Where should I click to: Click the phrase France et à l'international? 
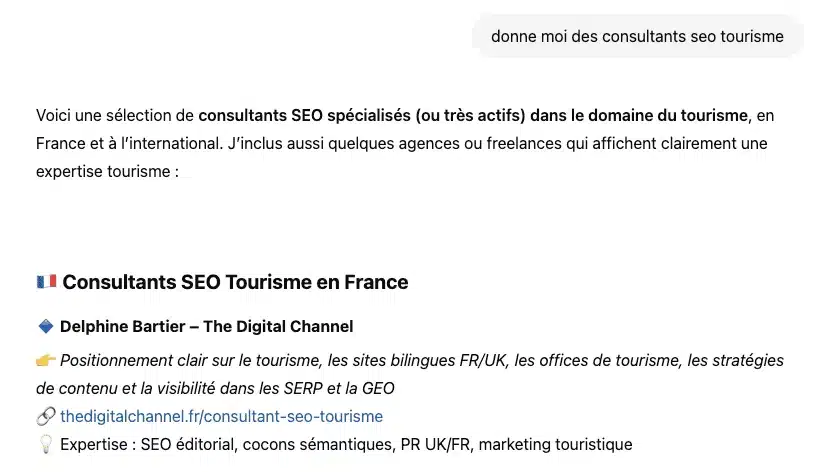click(x=129, y=143)
